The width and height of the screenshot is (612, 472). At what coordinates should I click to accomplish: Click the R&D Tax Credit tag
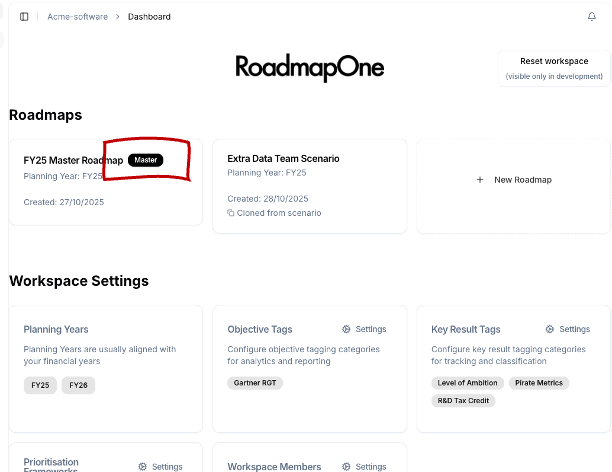(x=463, y=400)
